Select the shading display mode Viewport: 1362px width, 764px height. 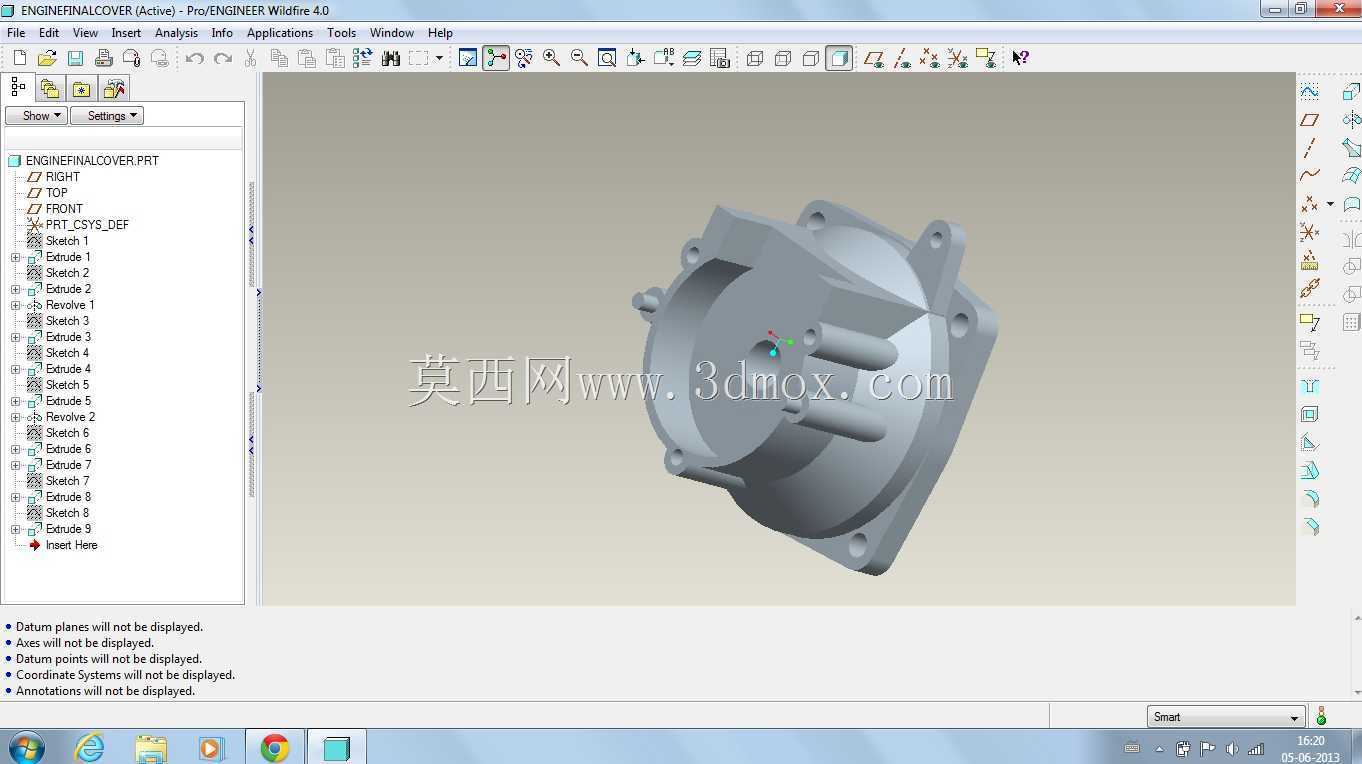click(x=839, y=58)
